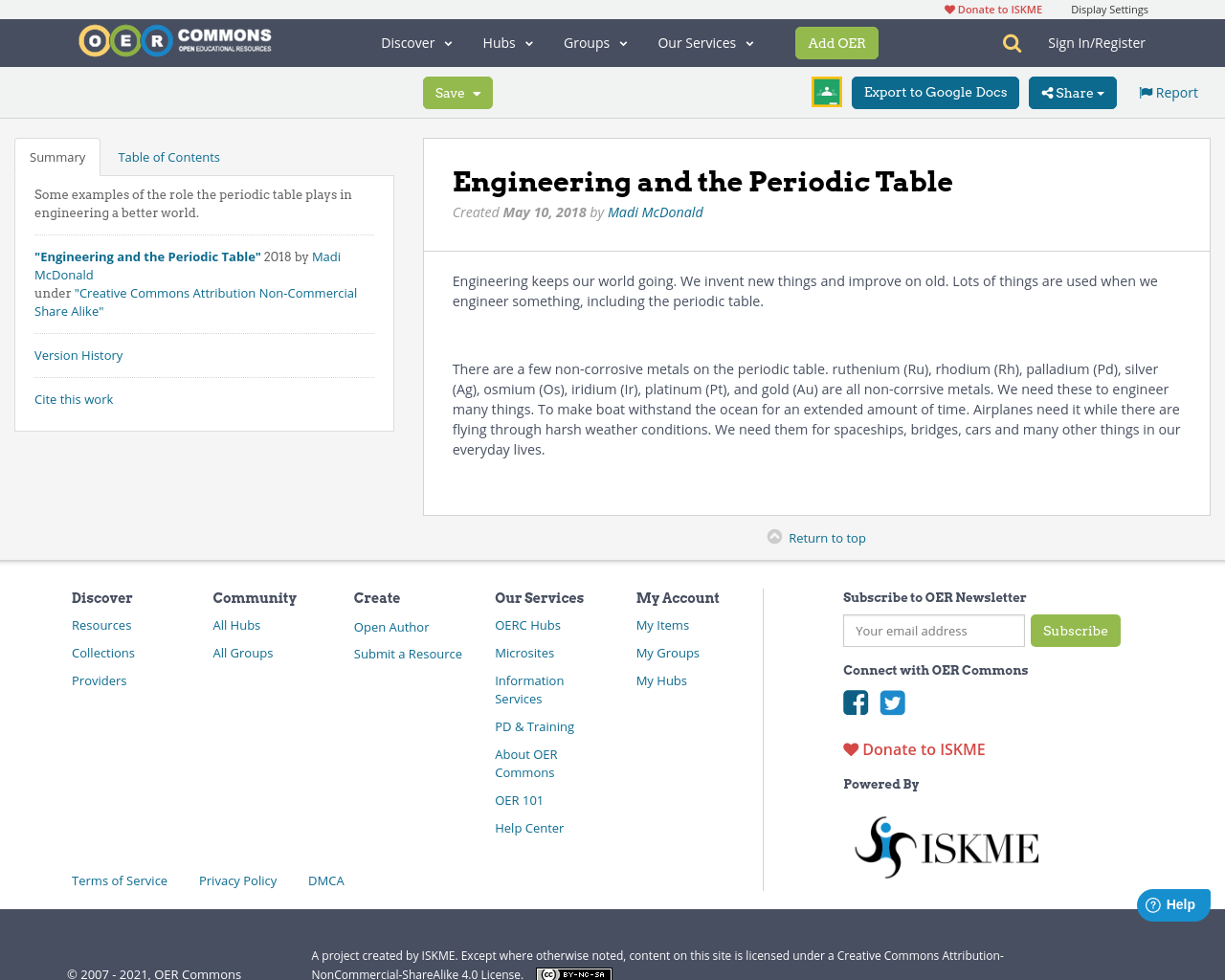
Task: Open OER Commons Facebook page
Action: (855, 702)
